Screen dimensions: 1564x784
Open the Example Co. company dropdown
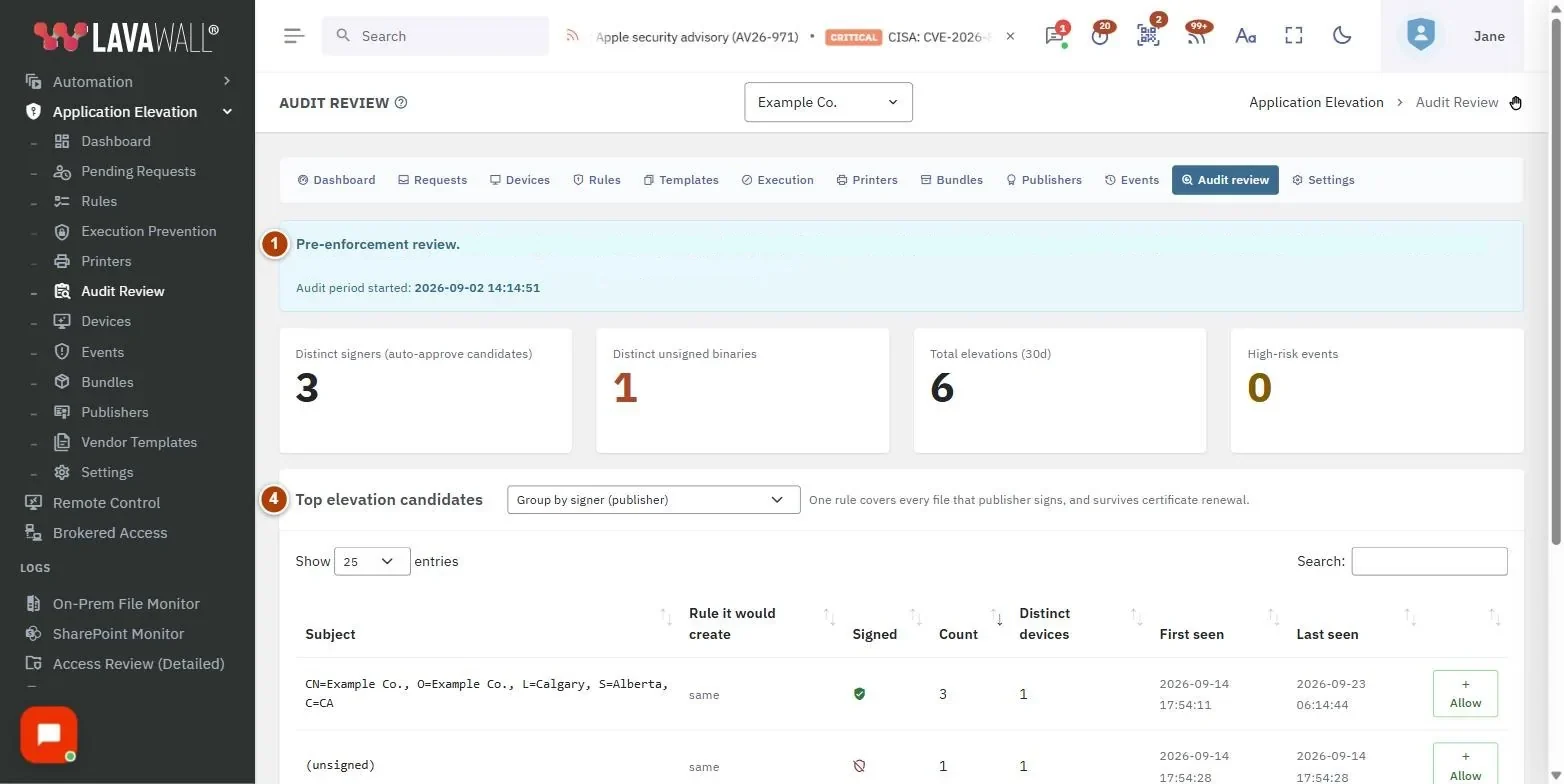828,102
